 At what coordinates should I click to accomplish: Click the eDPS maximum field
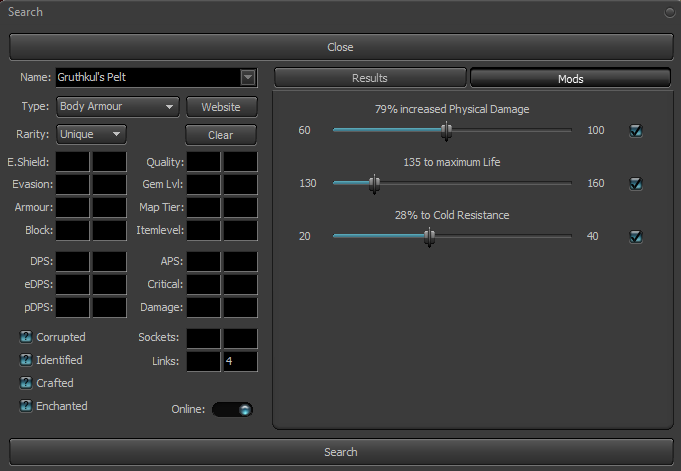click(109, 285)
